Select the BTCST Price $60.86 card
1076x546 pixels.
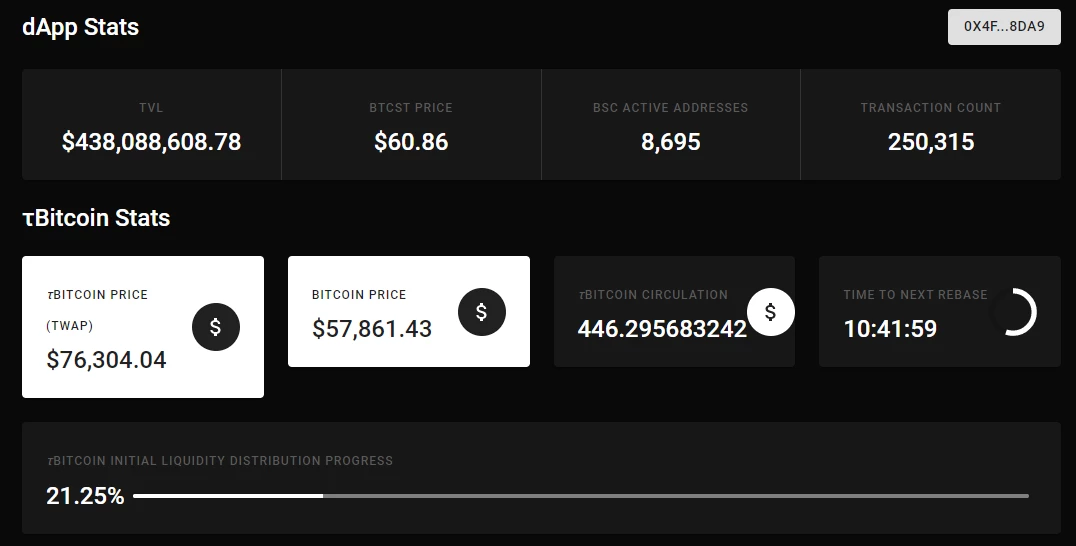tap(411, 124)
